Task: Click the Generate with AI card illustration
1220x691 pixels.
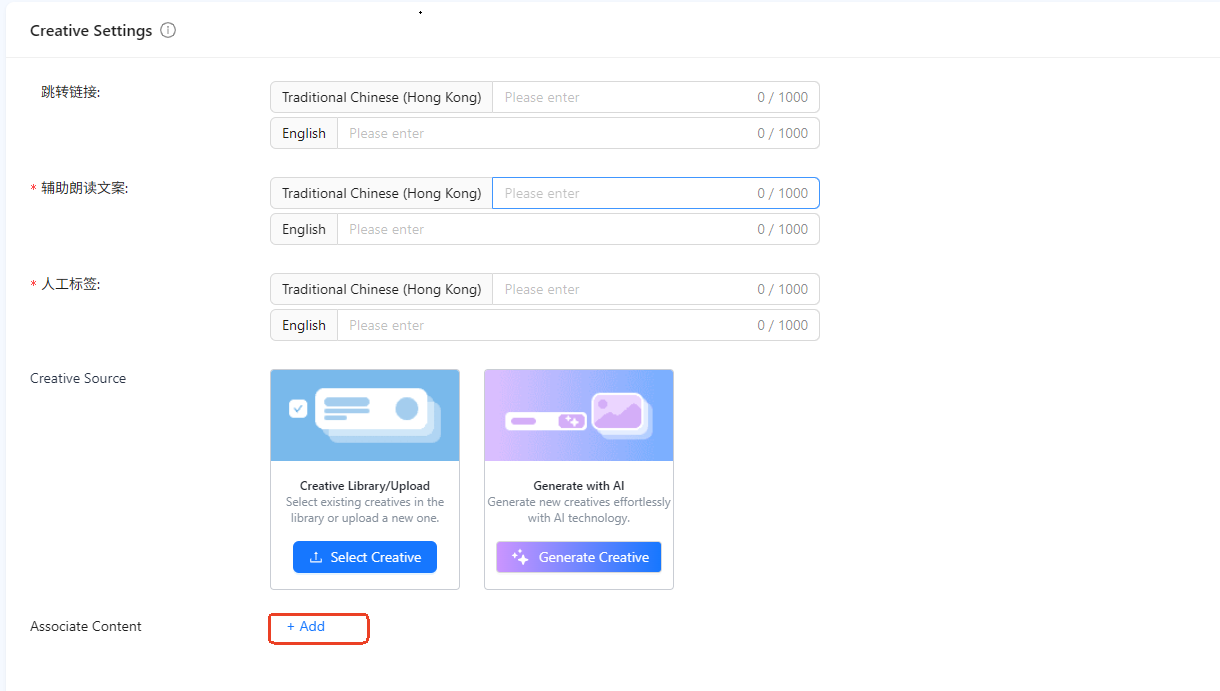Action: point(579,415)
